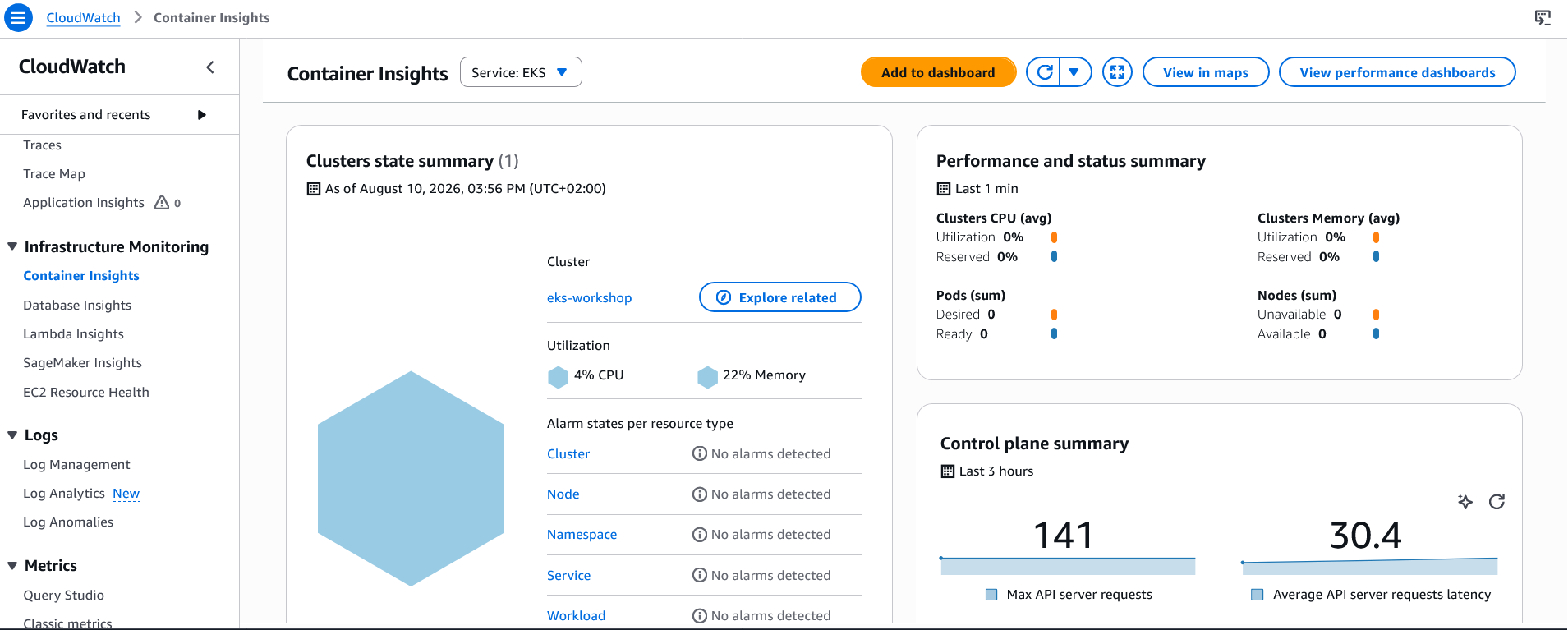Open the refresh interval dropdown arrow

[x=1074, y=72]
